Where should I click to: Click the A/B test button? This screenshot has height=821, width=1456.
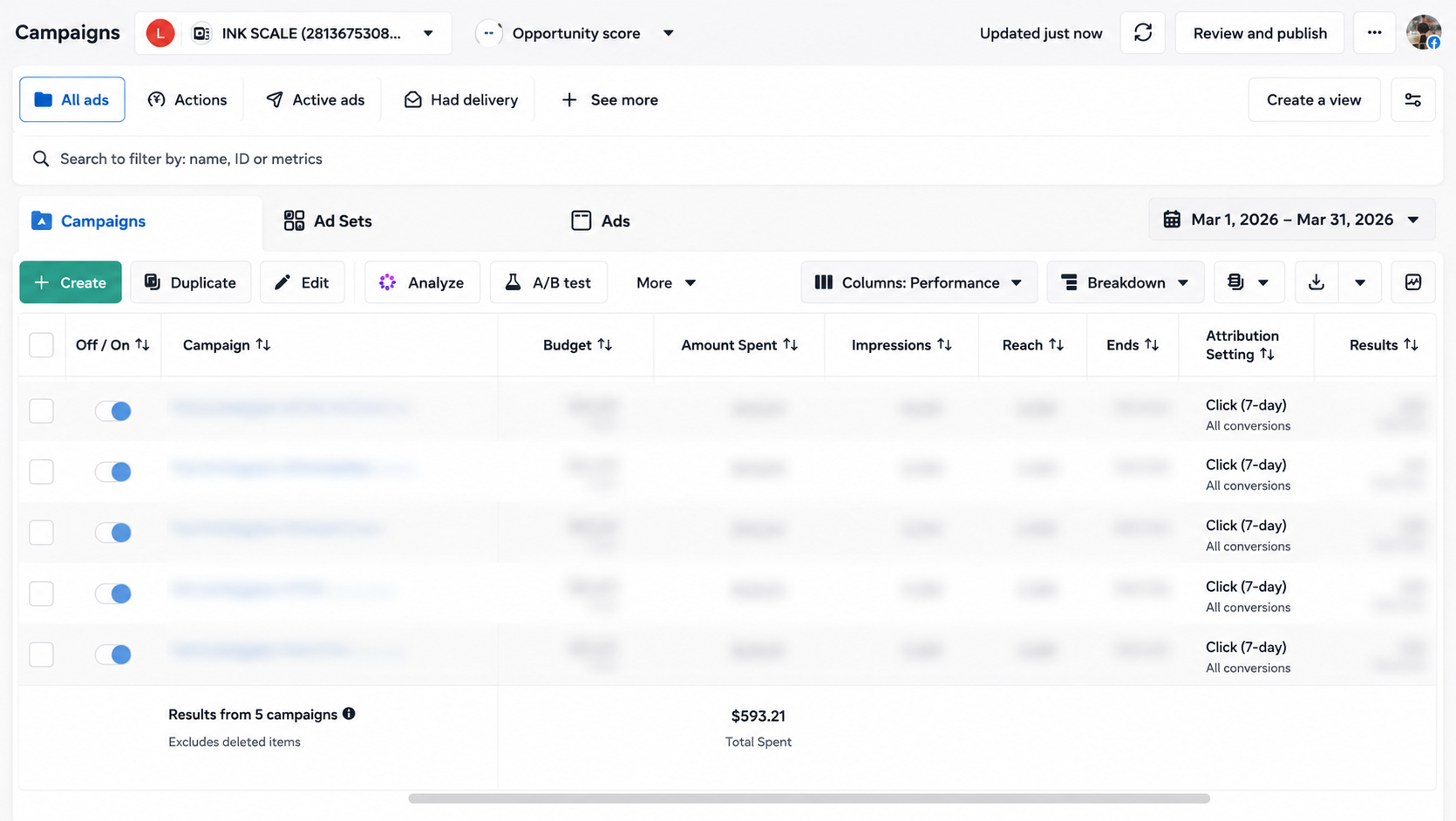tap(548, 282)
